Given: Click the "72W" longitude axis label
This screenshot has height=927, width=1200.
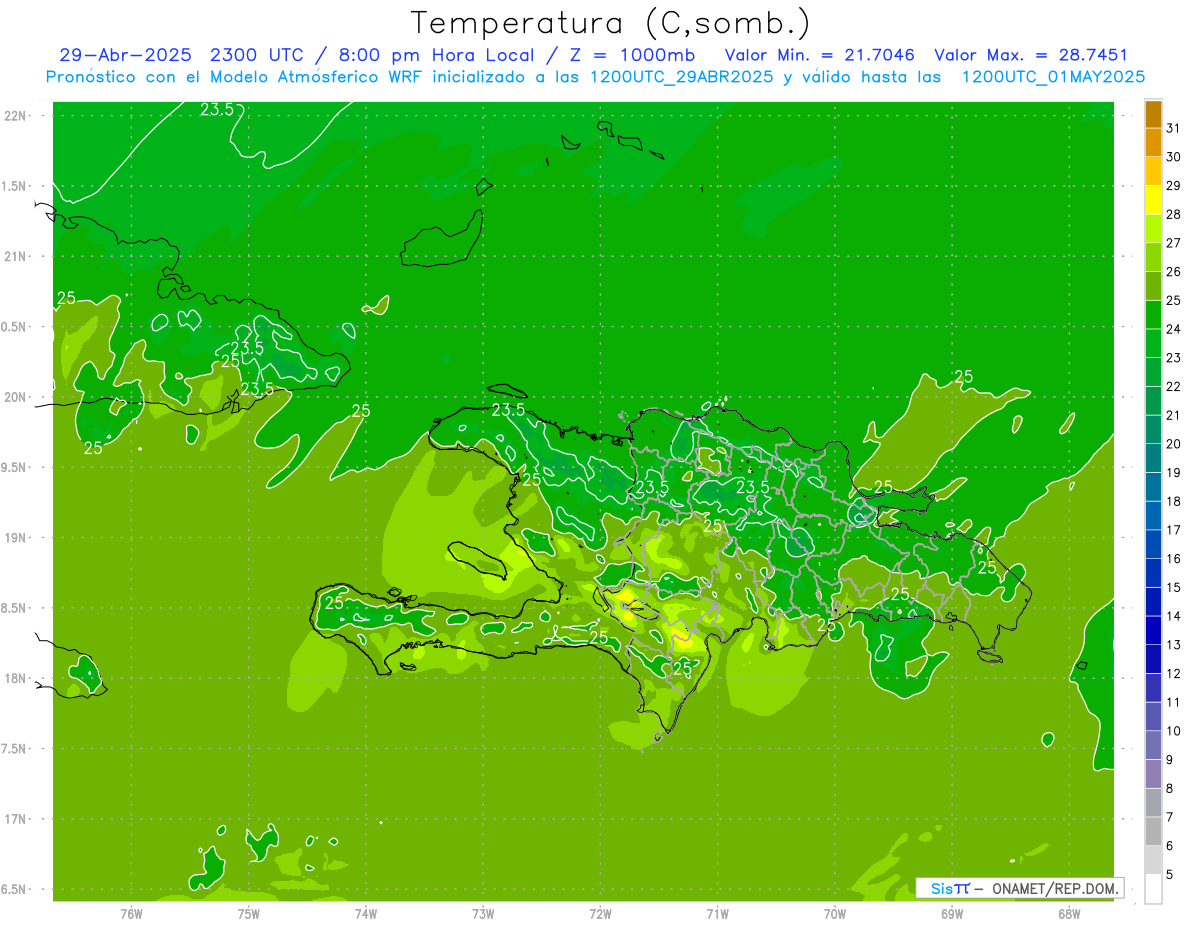Looking at the screenshot, I should point(600,913).
